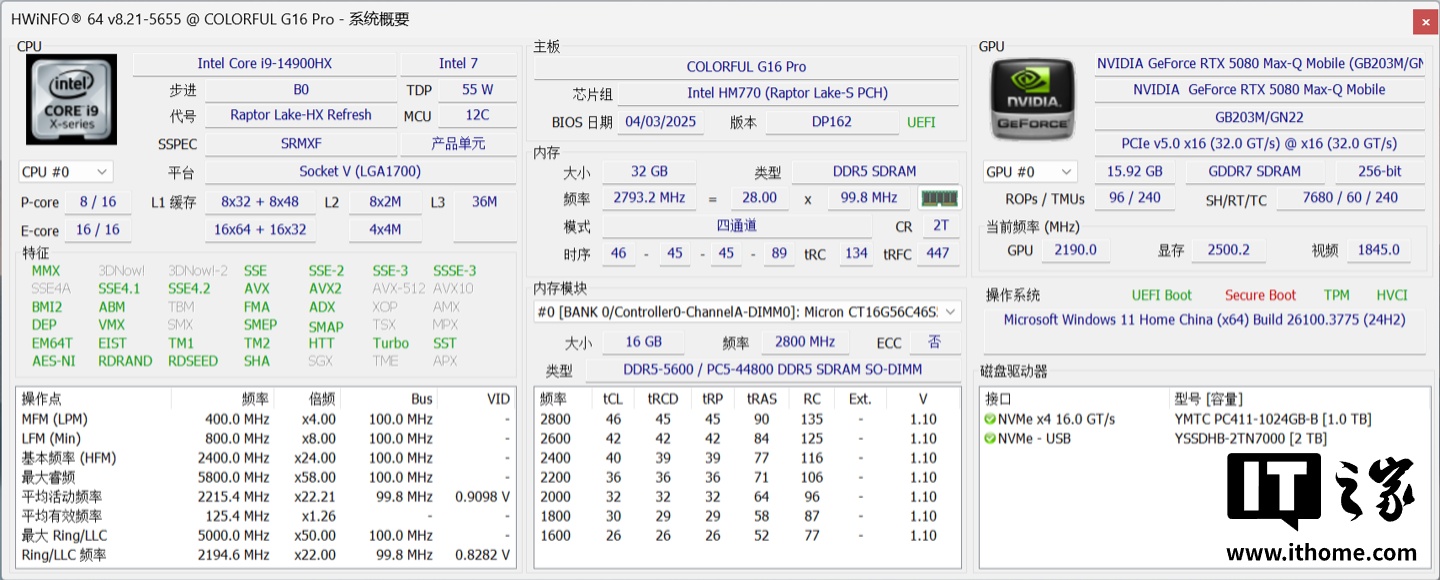Click the www.ithome.com link text
The width and height of the screenshot is (1440, 580).
click(x=1320, y=553)
